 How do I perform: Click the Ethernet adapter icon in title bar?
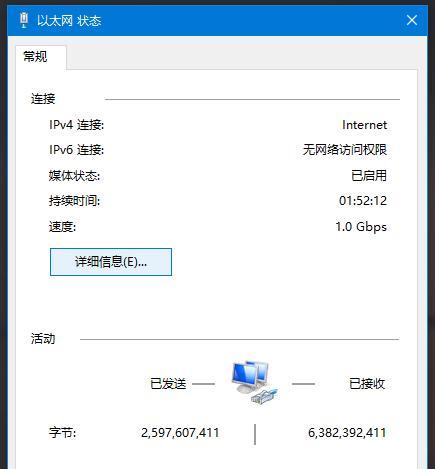[24, 20]
